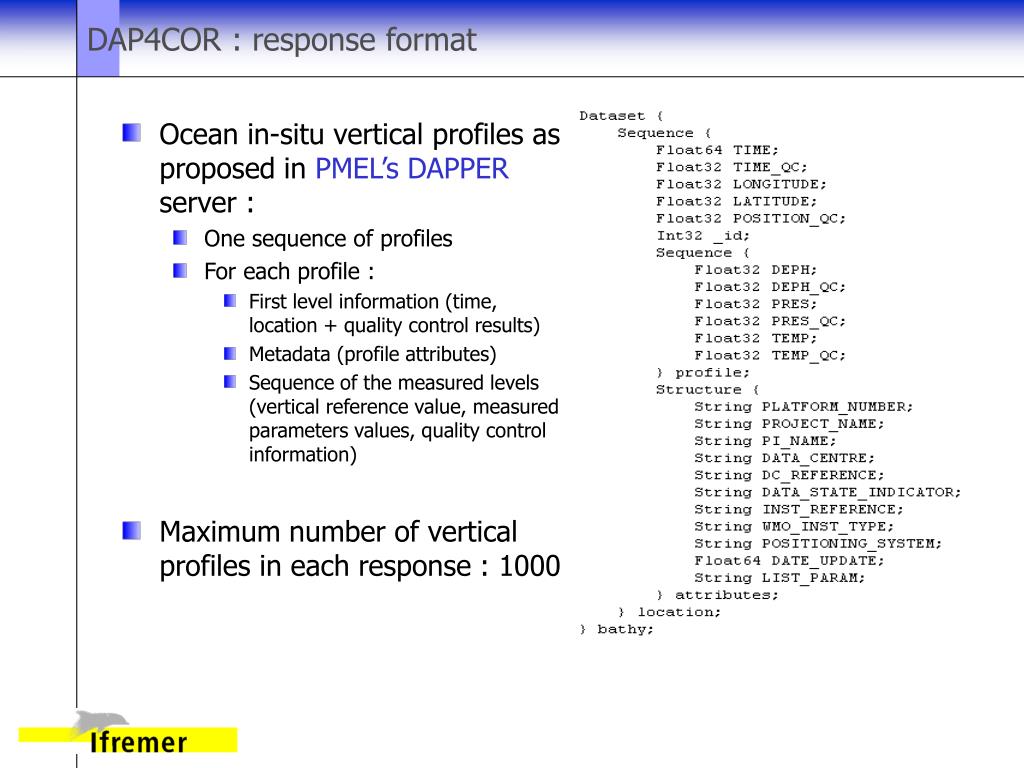Click the 'String INST_REFERENCE;' code line
This screenshot has width=1024, height=768.
pos(799,509)
